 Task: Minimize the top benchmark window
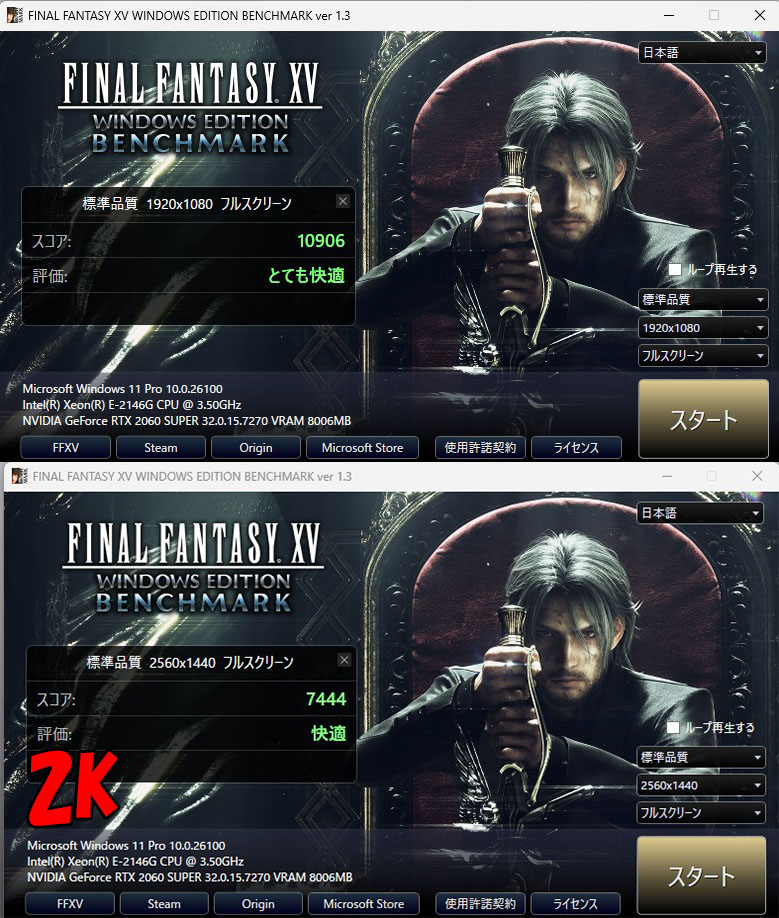click(669, 15)
